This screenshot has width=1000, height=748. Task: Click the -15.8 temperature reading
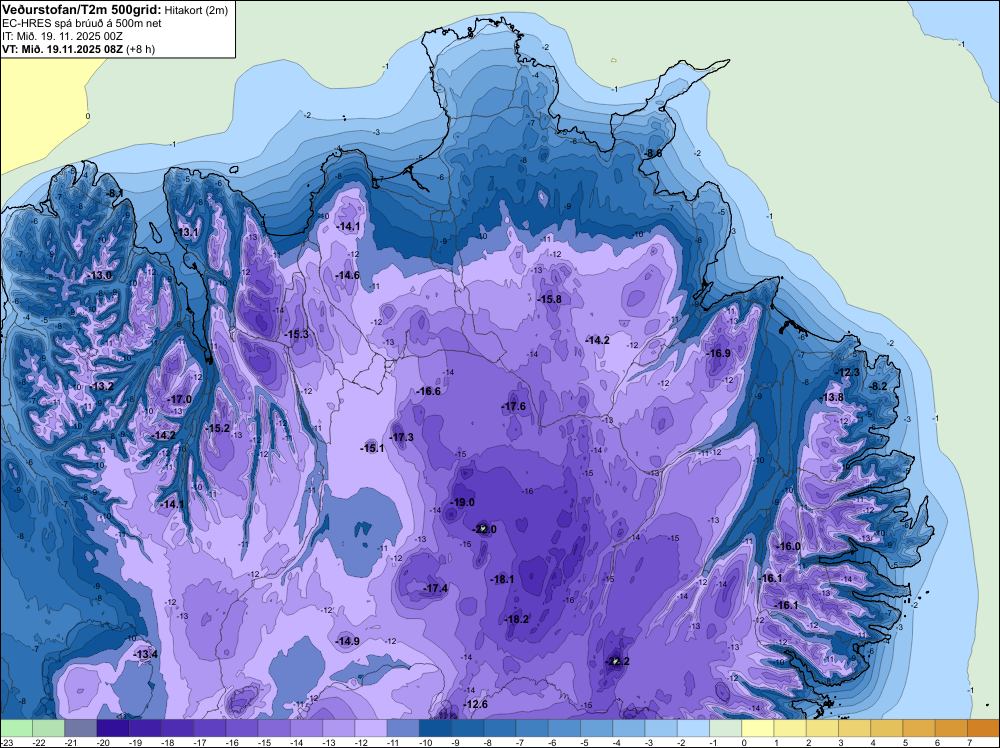coord(549,299)
